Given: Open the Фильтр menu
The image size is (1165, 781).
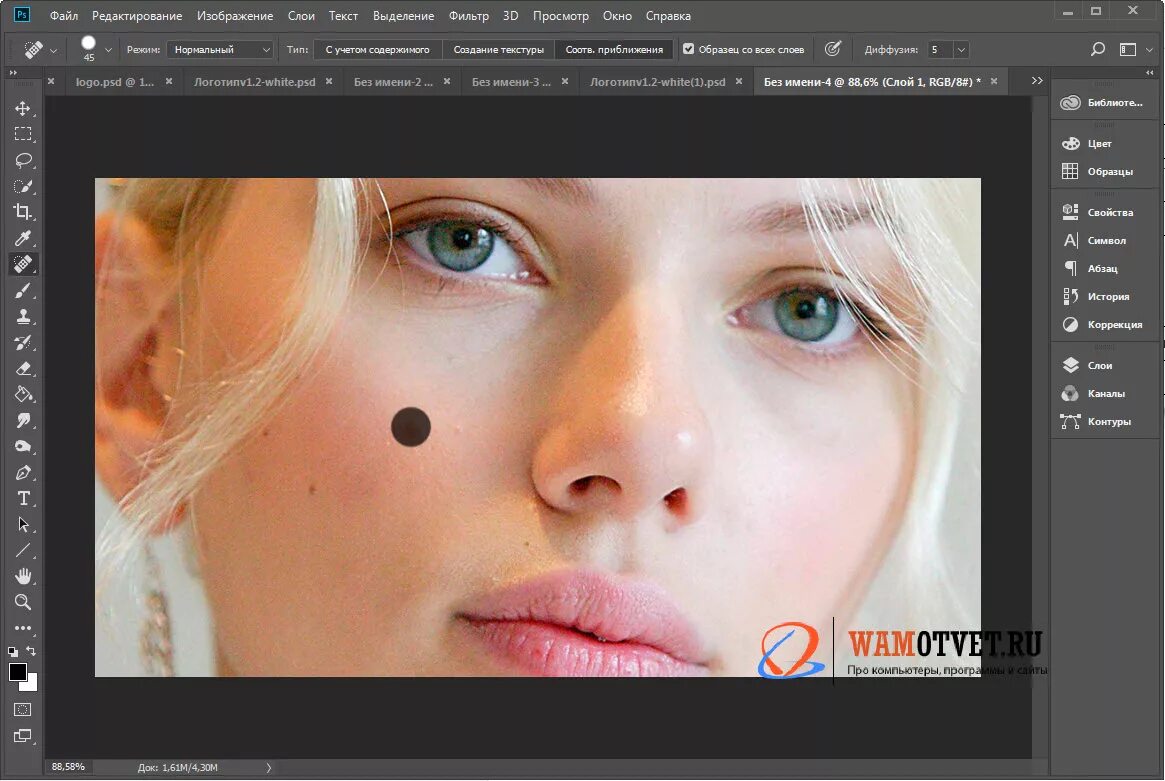Looking at the screenshot, I should [x=469, y=16].
